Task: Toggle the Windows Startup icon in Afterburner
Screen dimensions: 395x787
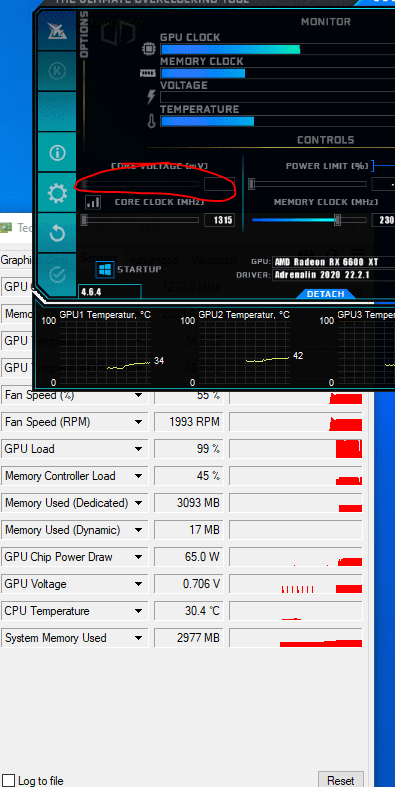Action: [x=105, y=270]
